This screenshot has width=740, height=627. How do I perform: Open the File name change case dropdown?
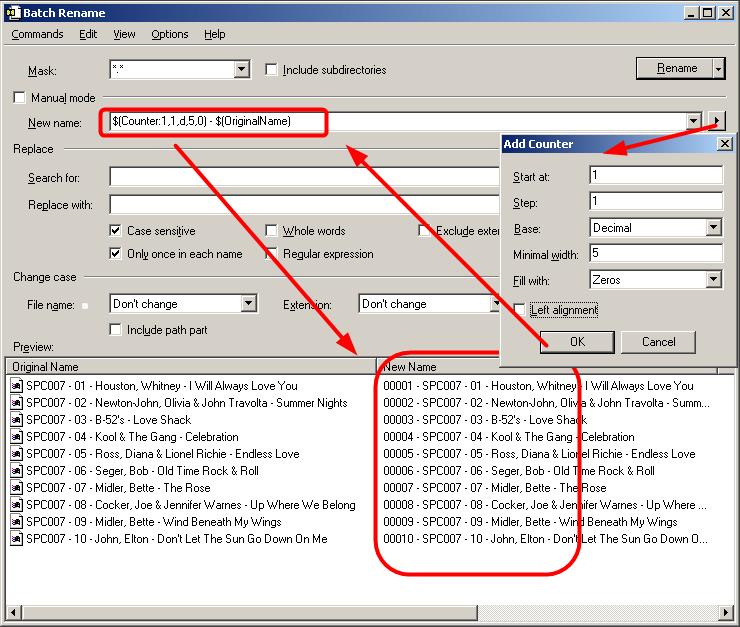click(249, 304)
